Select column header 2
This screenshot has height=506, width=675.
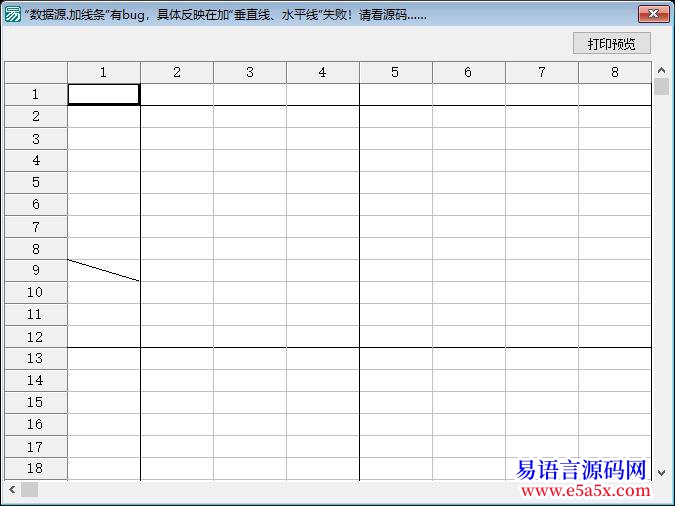tap(177, 72)
